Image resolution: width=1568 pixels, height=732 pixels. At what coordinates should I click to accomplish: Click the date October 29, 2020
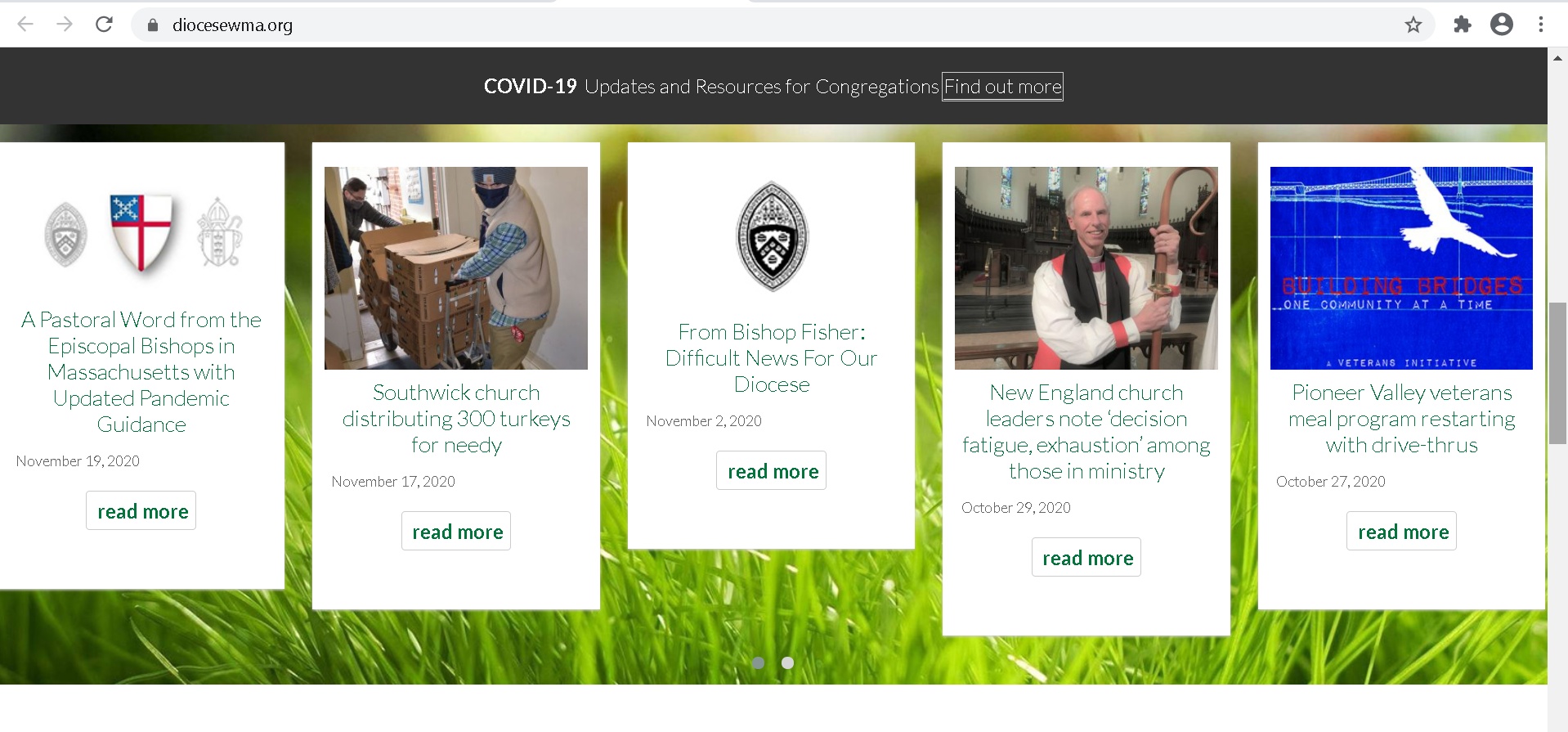[x=1016, y=508]
